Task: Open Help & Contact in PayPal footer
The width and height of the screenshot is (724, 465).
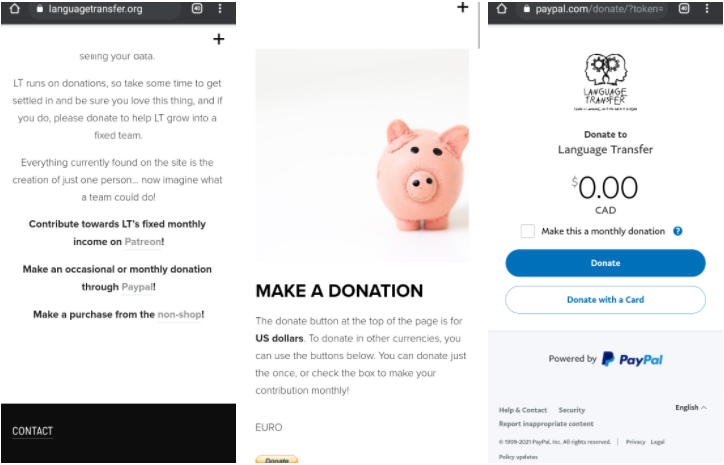Action: coord(523,410)
